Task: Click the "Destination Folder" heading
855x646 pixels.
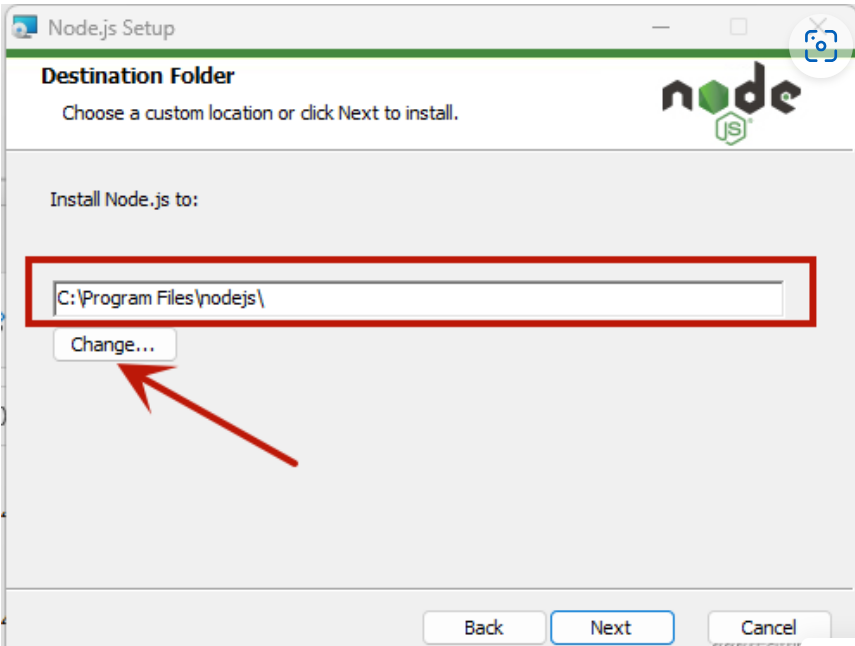Action: pyautogui.click(x=138, y=76)
